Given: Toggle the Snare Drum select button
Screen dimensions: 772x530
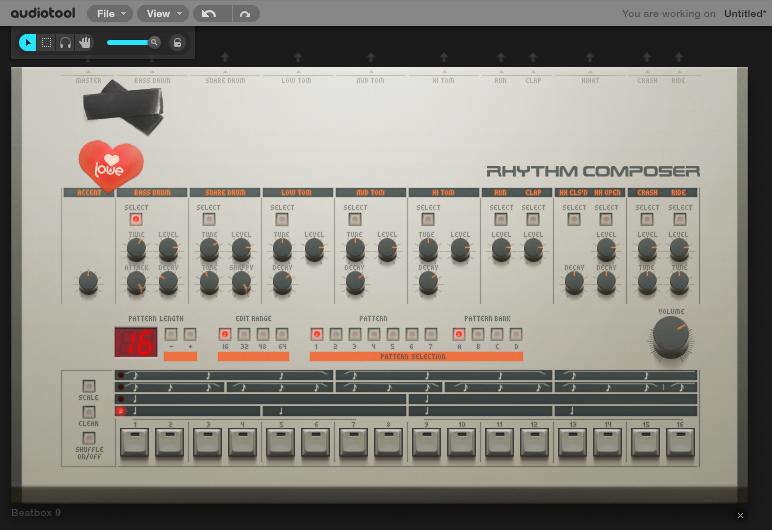Looking at the screenshot, I should tap(209, 219).
